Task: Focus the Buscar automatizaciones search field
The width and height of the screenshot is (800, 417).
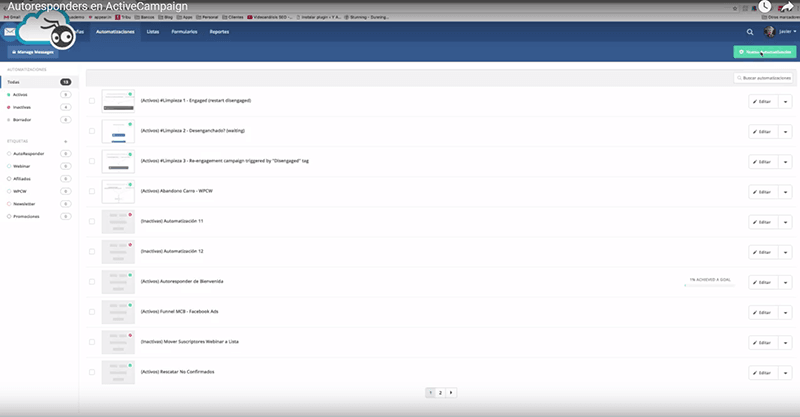Action: 763,78
